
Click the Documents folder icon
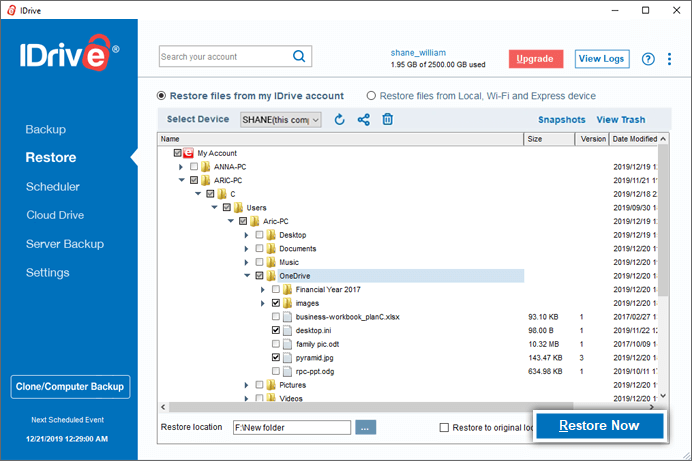click(x=271, y=249)
